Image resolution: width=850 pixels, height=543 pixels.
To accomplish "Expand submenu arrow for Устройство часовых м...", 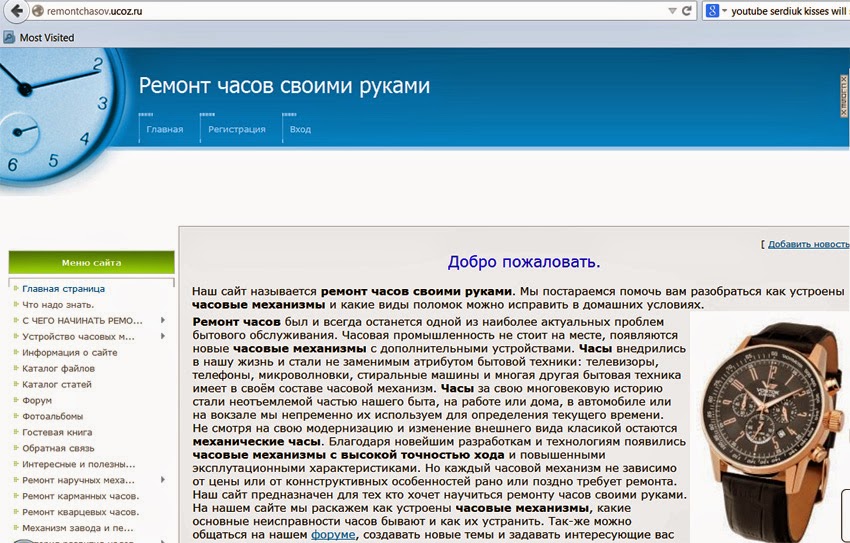I will tap(163, 336).
